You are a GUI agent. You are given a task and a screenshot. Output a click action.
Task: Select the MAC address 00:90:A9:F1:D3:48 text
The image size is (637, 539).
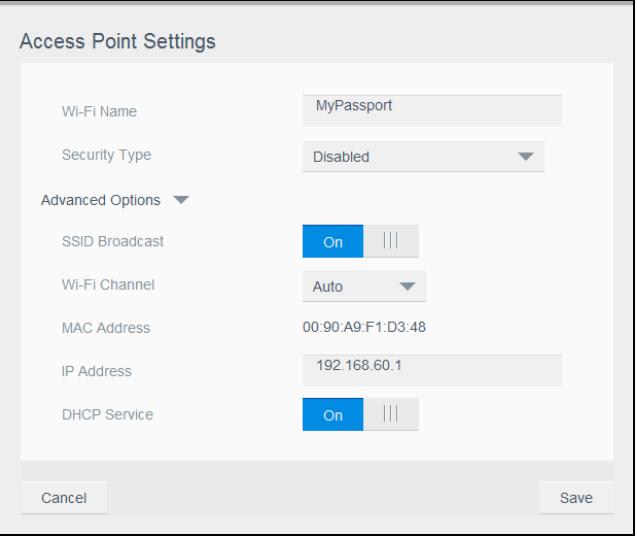(x=364, y=327)
